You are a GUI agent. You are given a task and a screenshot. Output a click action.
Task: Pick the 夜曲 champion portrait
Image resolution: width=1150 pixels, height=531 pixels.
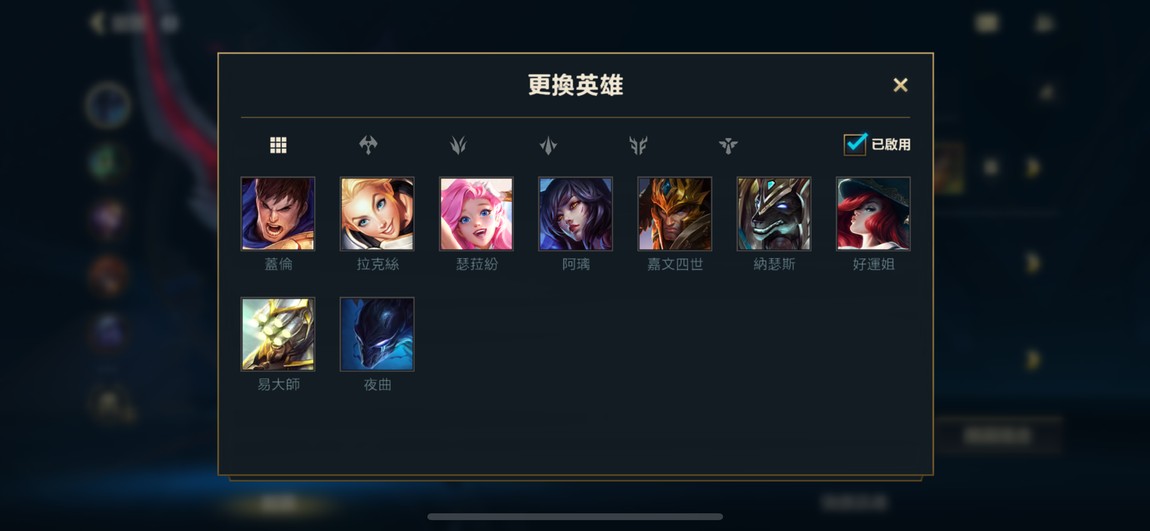coord(377,334)
